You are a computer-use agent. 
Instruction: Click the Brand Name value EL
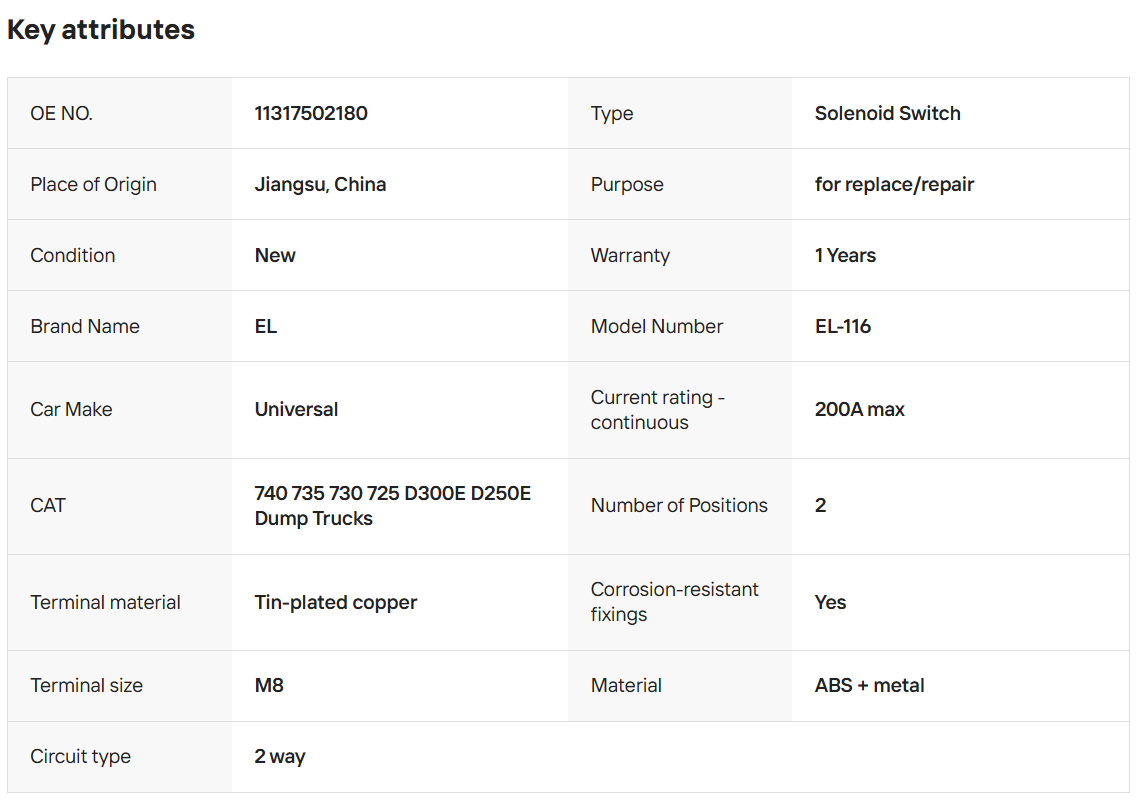266,326
